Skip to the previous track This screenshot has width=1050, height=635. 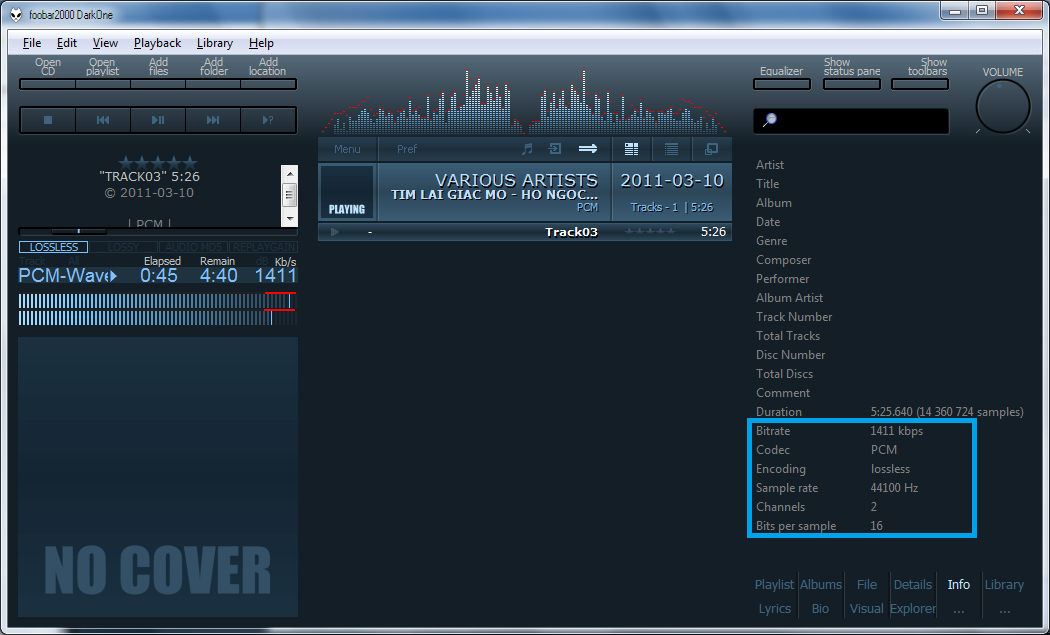102,120
